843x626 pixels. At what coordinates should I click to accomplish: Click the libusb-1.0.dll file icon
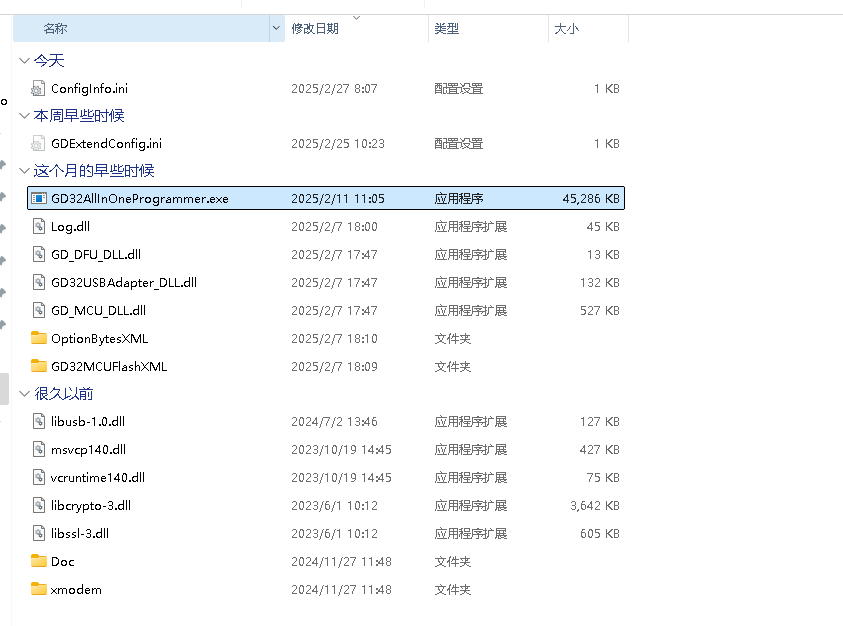pos(39,422)
